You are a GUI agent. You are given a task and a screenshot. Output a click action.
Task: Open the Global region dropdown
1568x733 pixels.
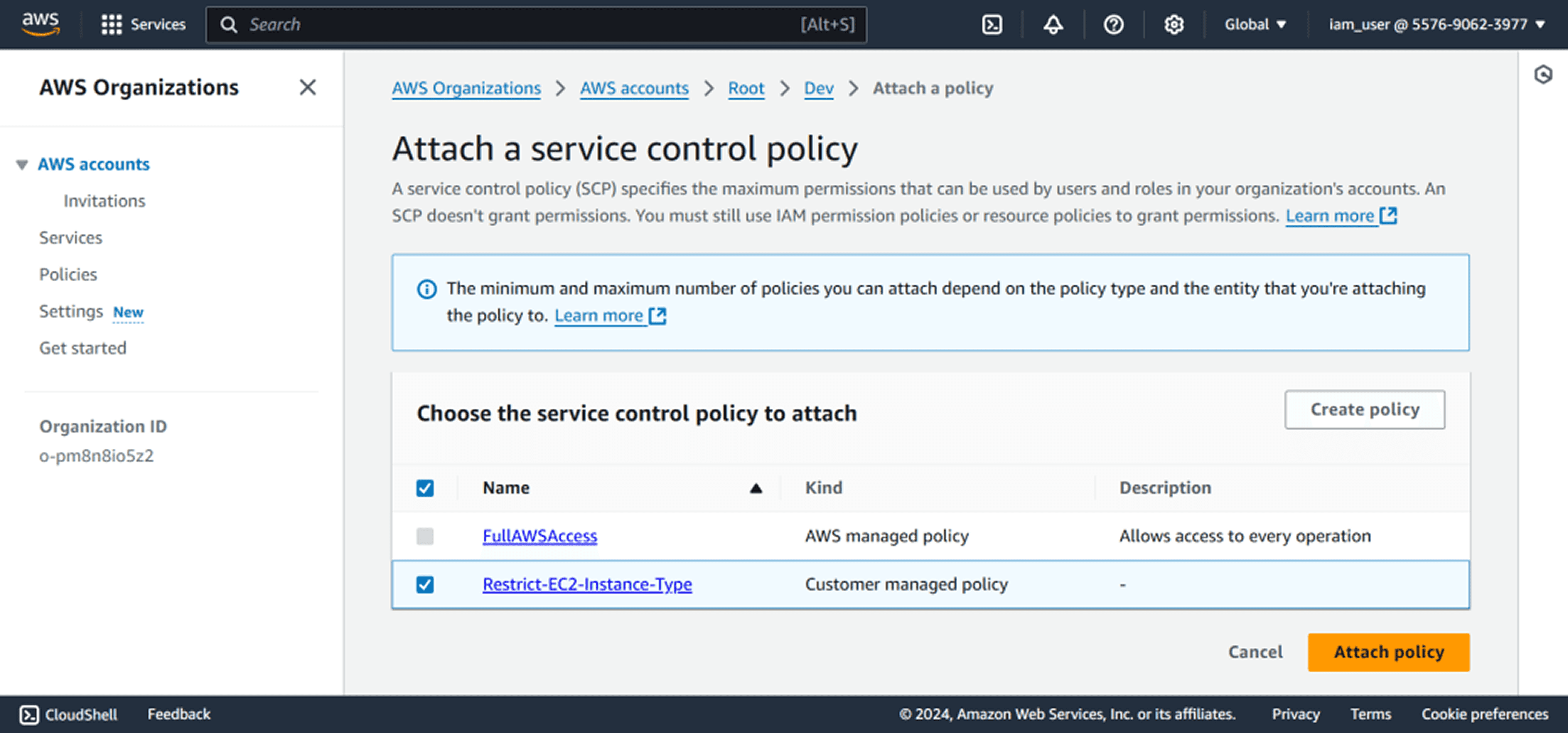pos(1255,24)
